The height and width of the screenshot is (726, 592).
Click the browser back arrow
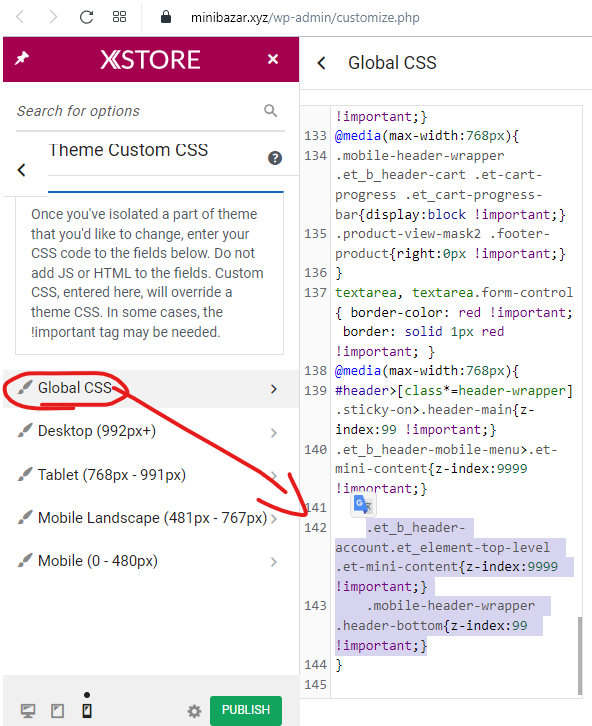click(x=20, y=17)
